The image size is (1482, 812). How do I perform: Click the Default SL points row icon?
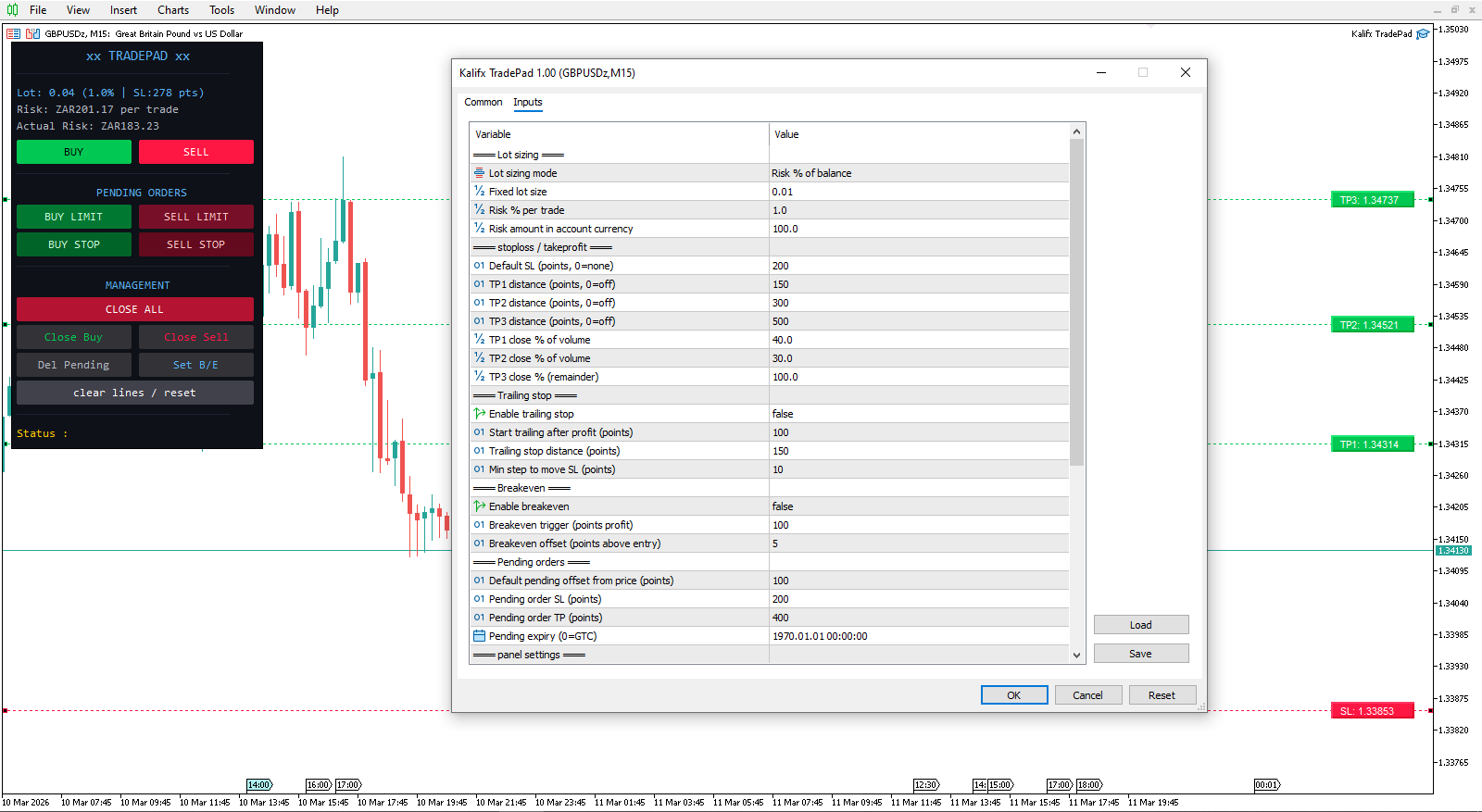[x=479, y=266]
